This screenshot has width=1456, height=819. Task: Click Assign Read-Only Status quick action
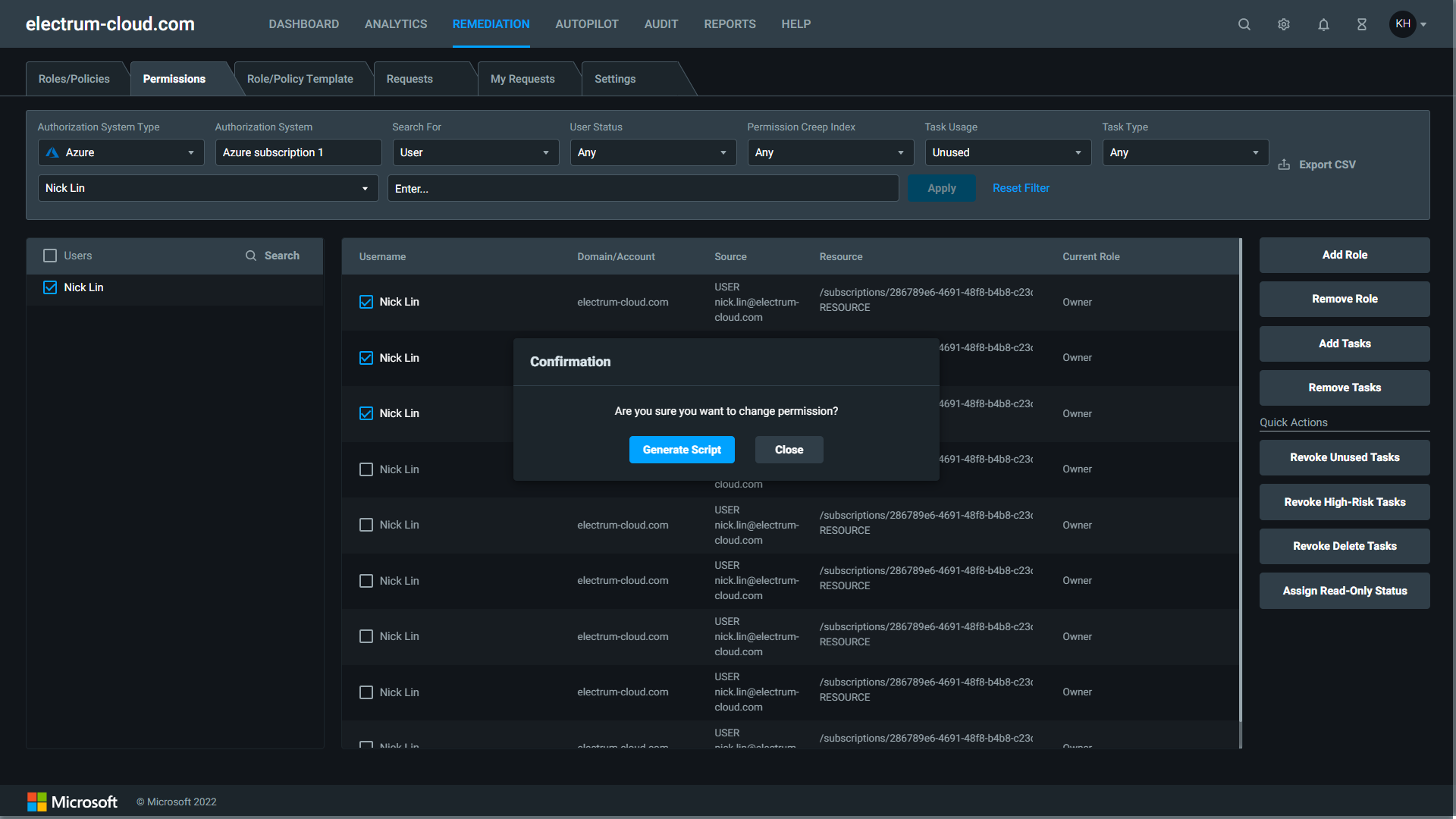tap(1345, 591)
